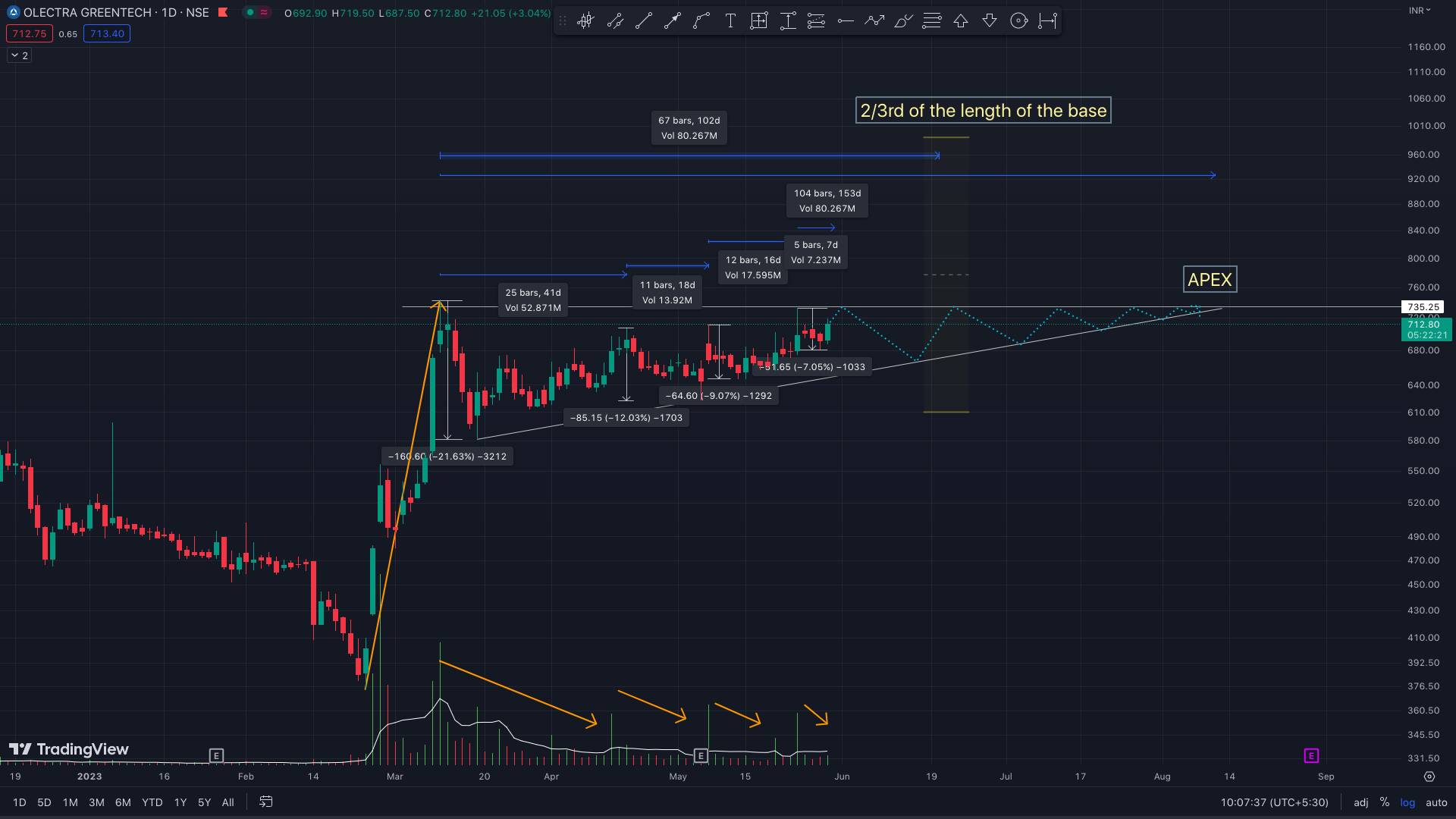Screen dimensions: 1456x819
Task: Open INR currency dropdown
Action: click(x=1420, y=11)
